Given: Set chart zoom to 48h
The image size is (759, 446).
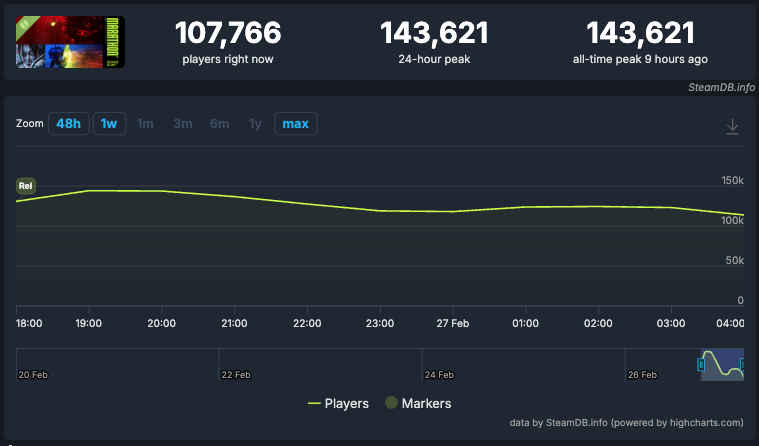Looking at the screenshot, I should tap(68, 124).
